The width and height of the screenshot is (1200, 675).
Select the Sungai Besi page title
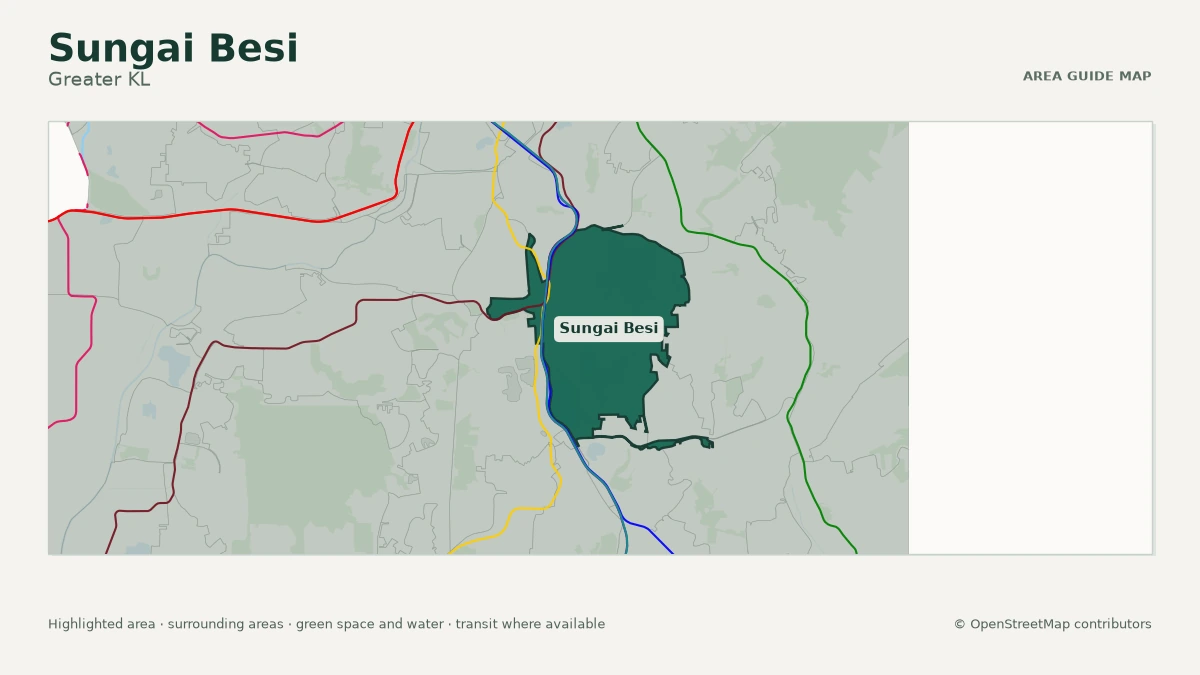pyautogui.click(x=173, y=48)
